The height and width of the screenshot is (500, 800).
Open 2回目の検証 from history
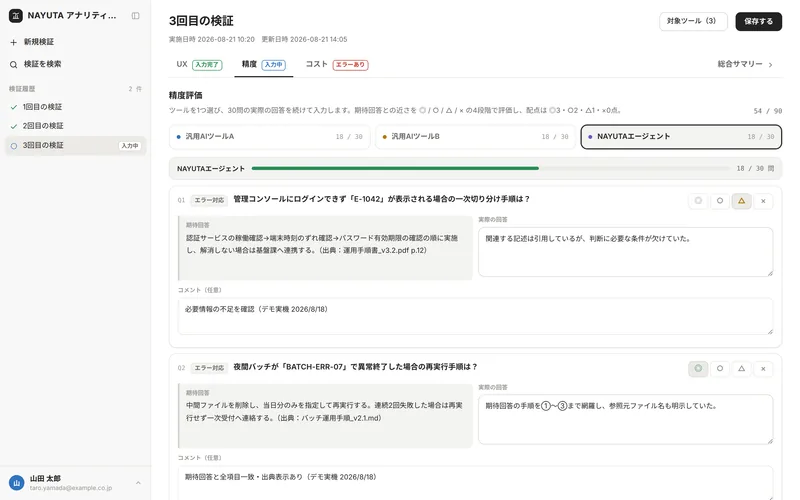click(x=76, y=126)
